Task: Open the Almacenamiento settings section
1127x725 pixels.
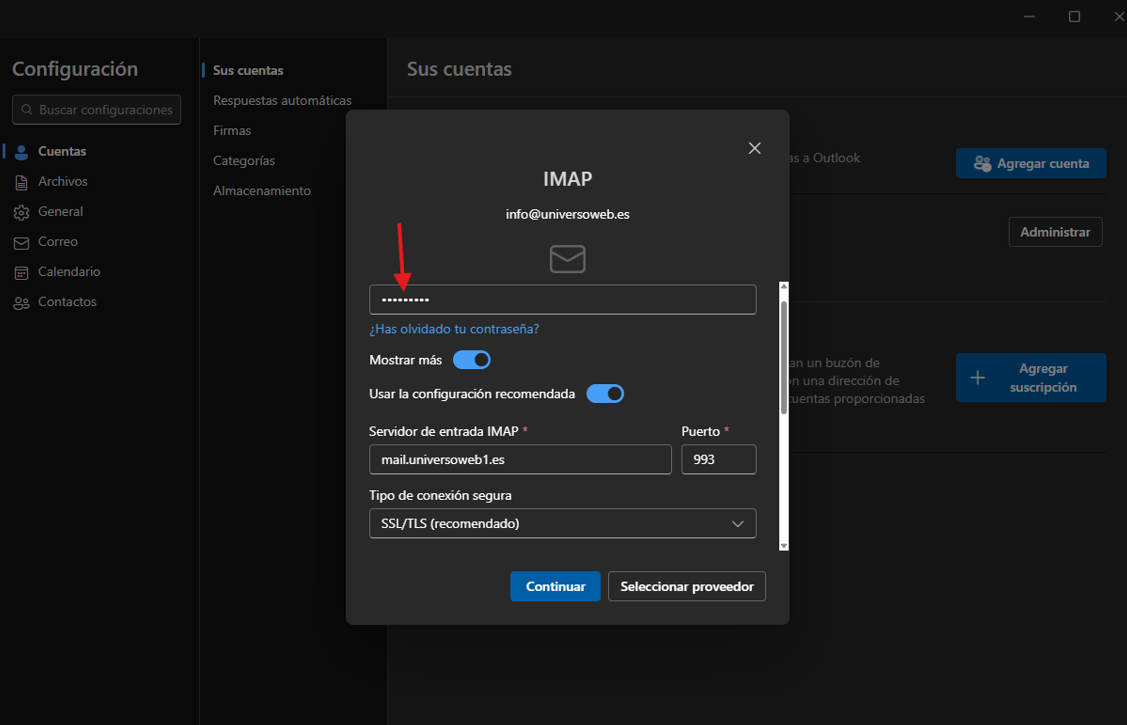Action: tap(262, 190)
